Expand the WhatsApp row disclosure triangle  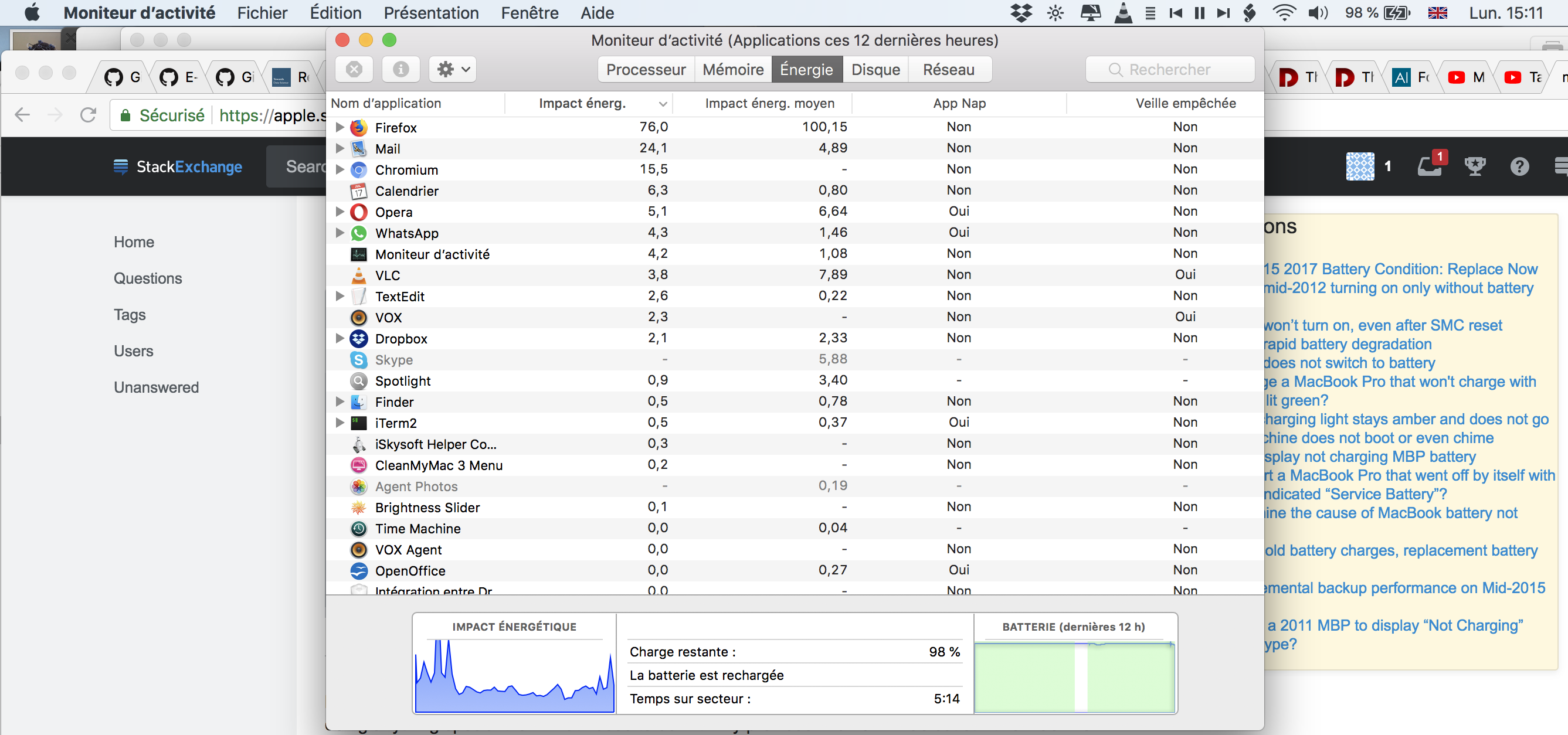point(340,233)
